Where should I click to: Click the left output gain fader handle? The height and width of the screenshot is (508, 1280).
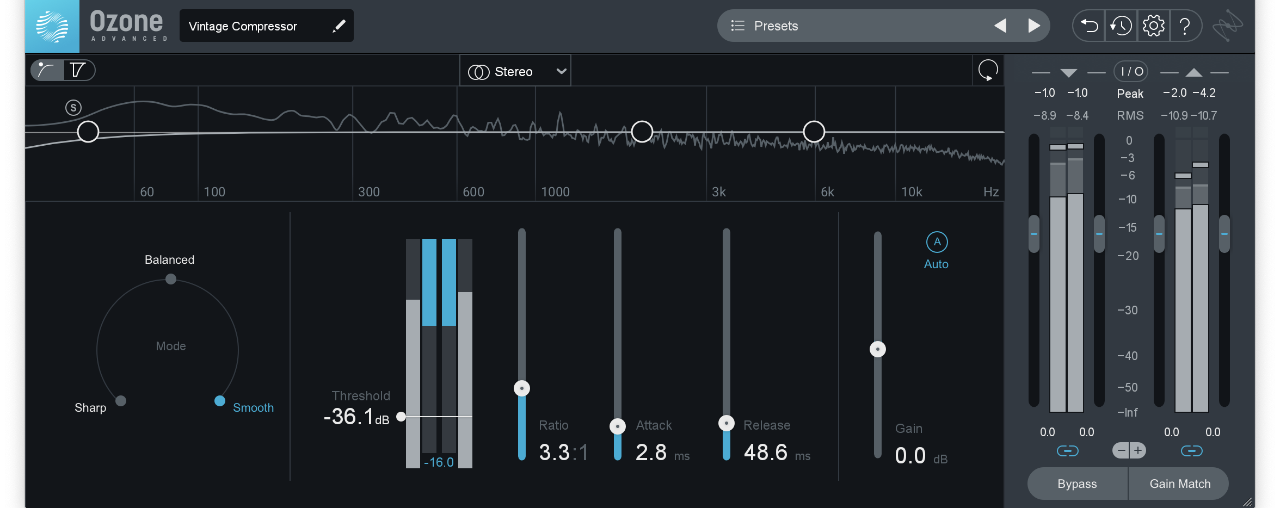[1159, 234]
